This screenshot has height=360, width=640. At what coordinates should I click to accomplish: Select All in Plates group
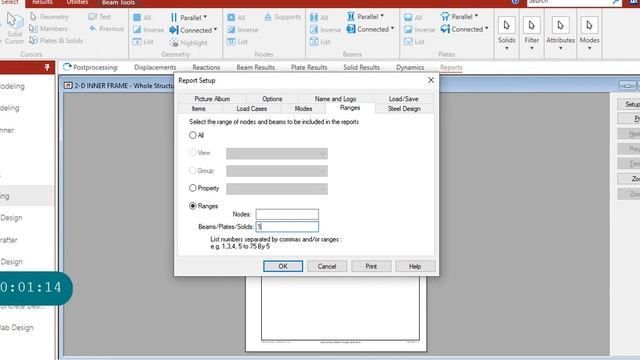click(x=414, y=18)
